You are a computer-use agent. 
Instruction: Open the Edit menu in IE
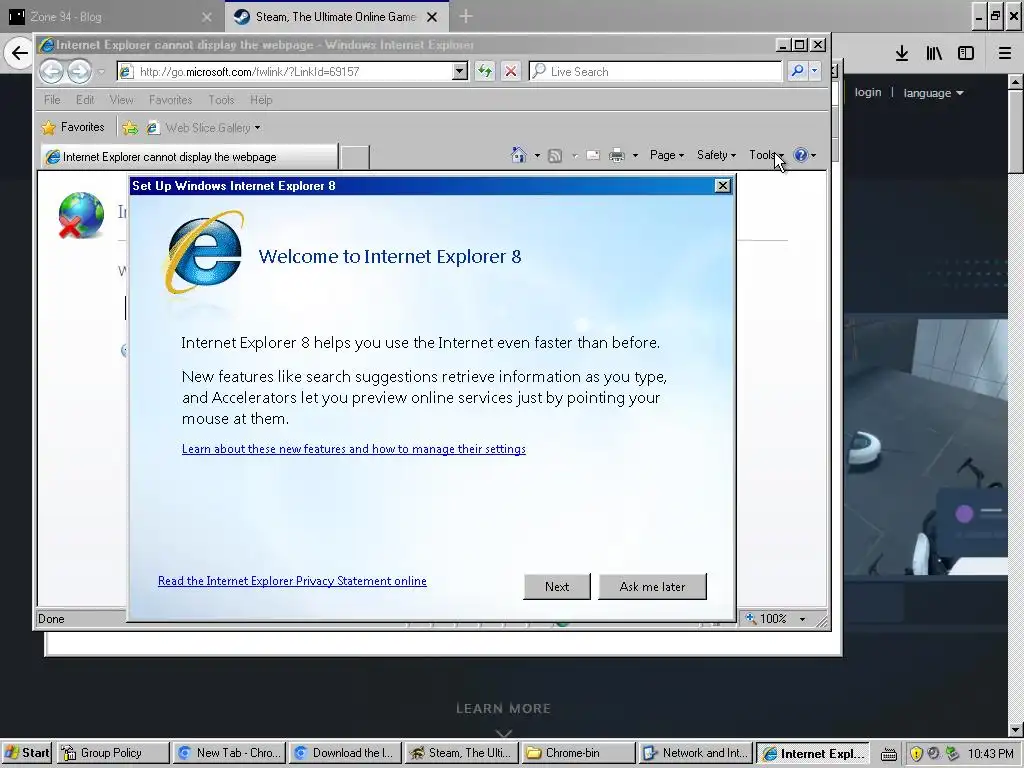[x=85, y=100]
